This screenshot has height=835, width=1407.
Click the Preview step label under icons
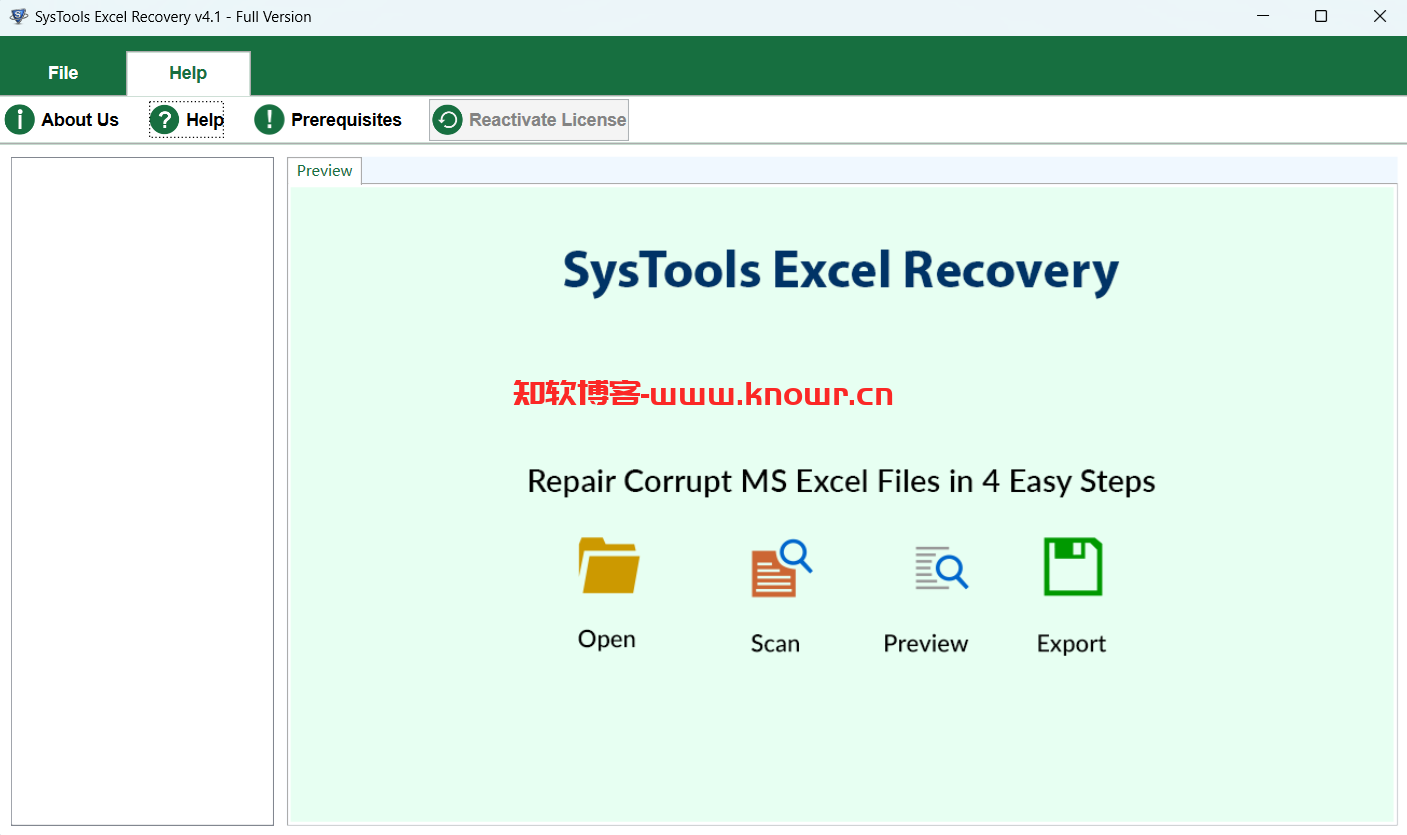pos(926,644)
